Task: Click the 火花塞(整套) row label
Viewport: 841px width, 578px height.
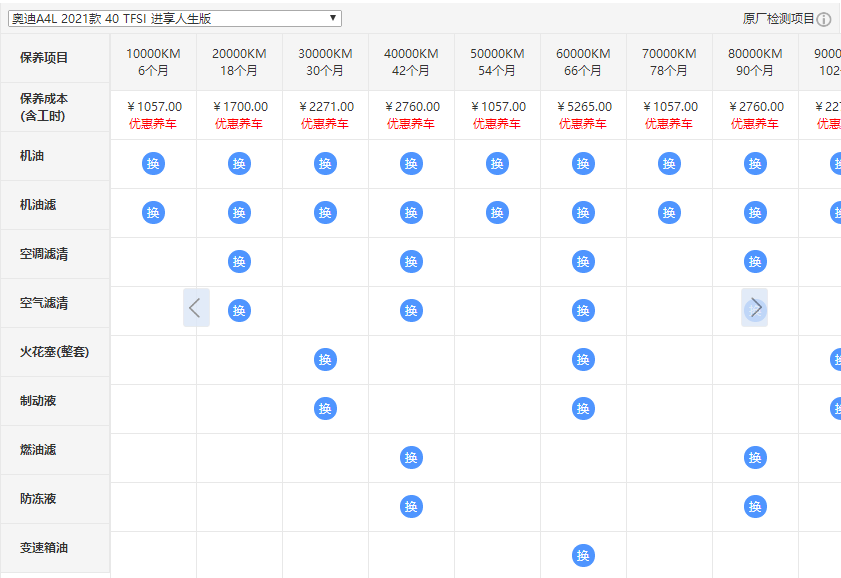Action: coord(54,352)
